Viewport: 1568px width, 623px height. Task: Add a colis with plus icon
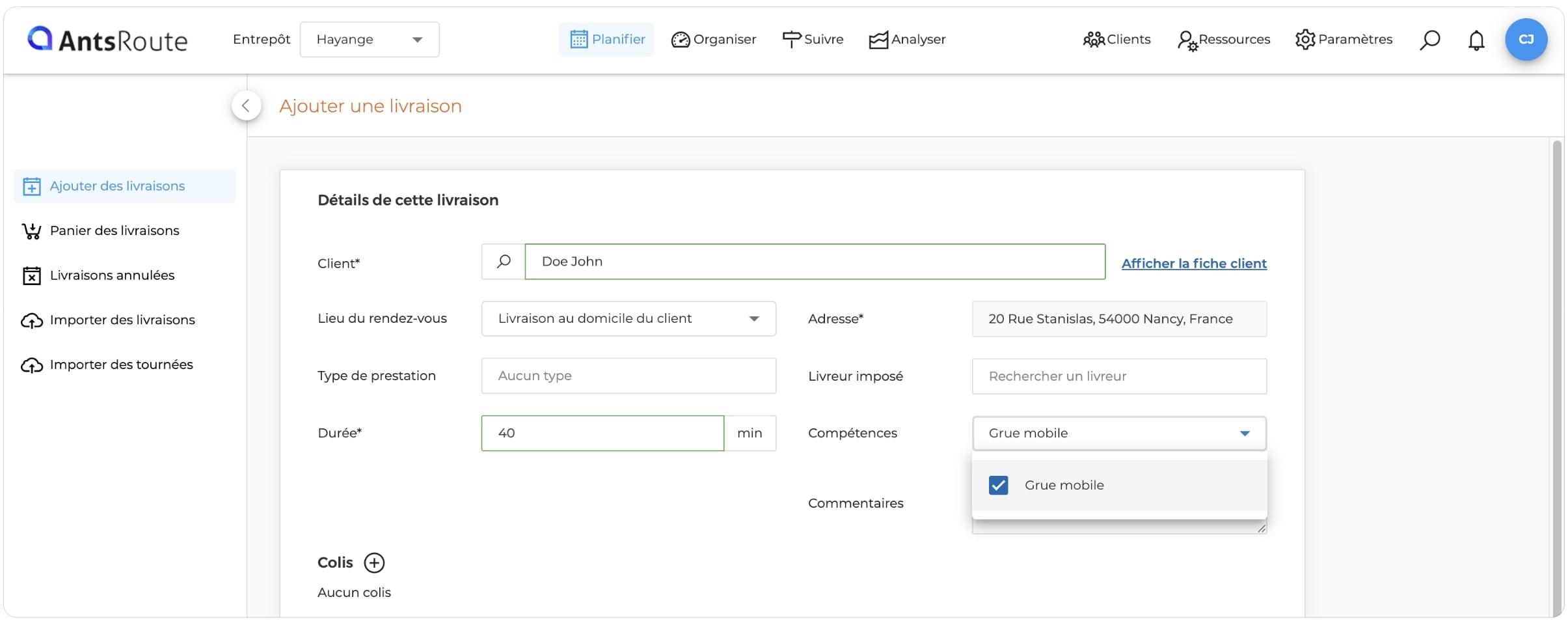[x=374, y=563]
